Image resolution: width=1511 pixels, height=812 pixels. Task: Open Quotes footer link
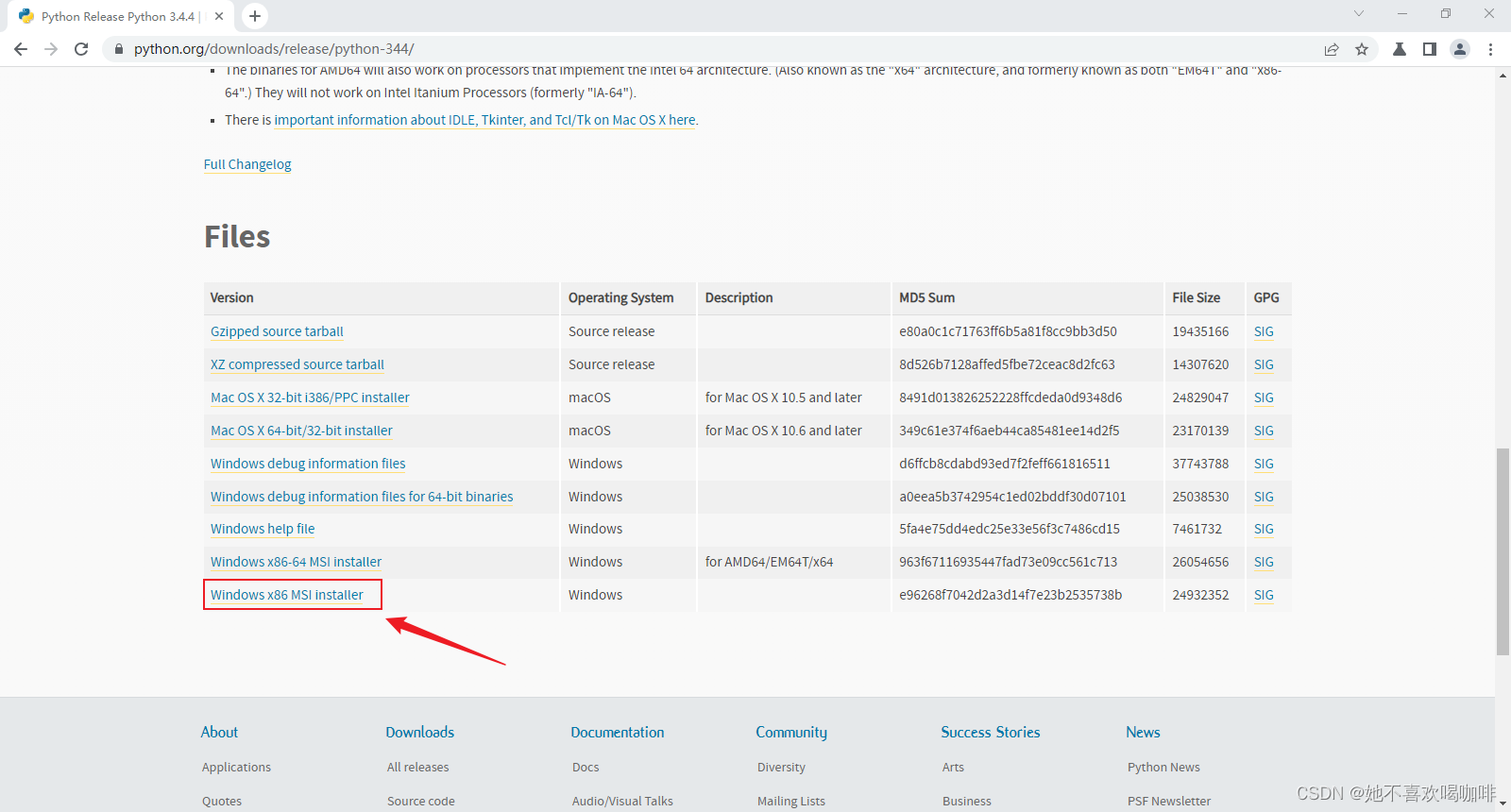pyautogui.click(x=222, y=801)
